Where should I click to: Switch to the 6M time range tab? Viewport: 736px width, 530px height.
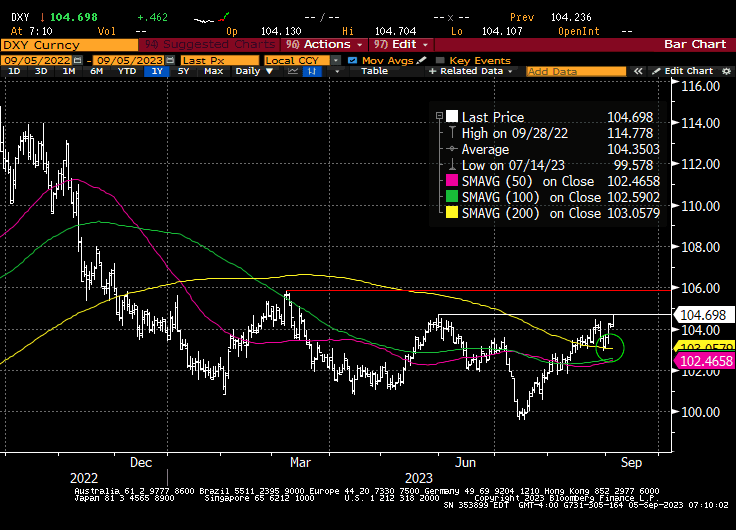tap(97, 71)
